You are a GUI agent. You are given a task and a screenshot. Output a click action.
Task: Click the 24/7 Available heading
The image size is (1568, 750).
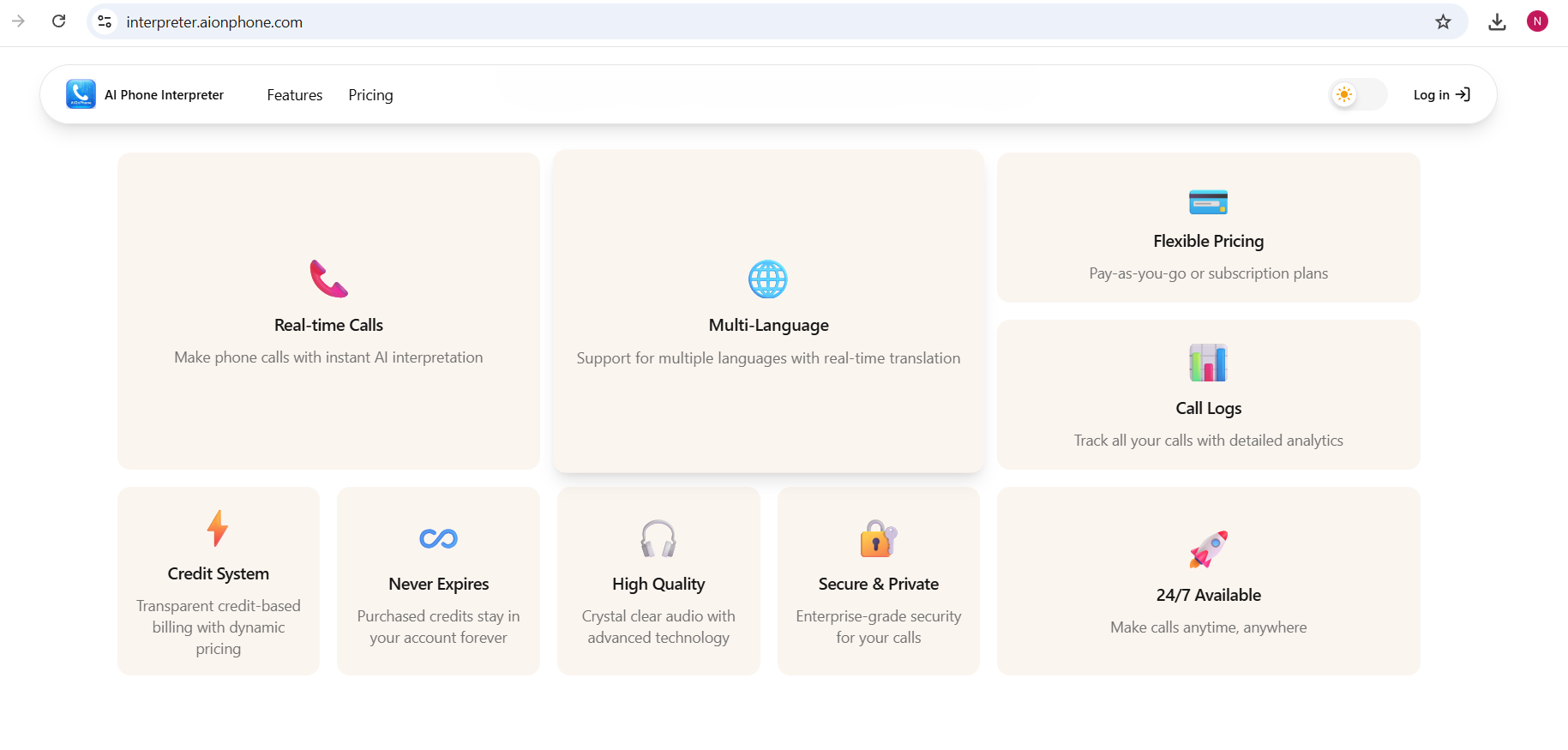[x=1208, y=595]
